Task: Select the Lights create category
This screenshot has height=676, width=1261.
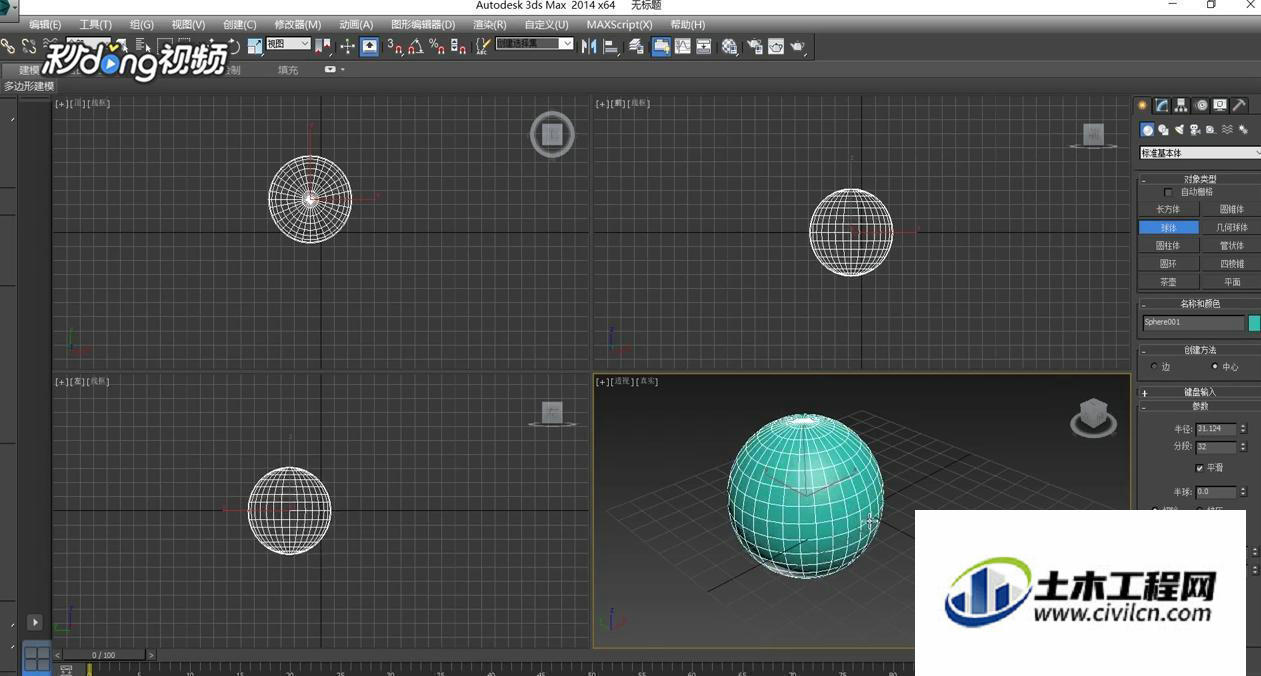Action: point(1179,130)
